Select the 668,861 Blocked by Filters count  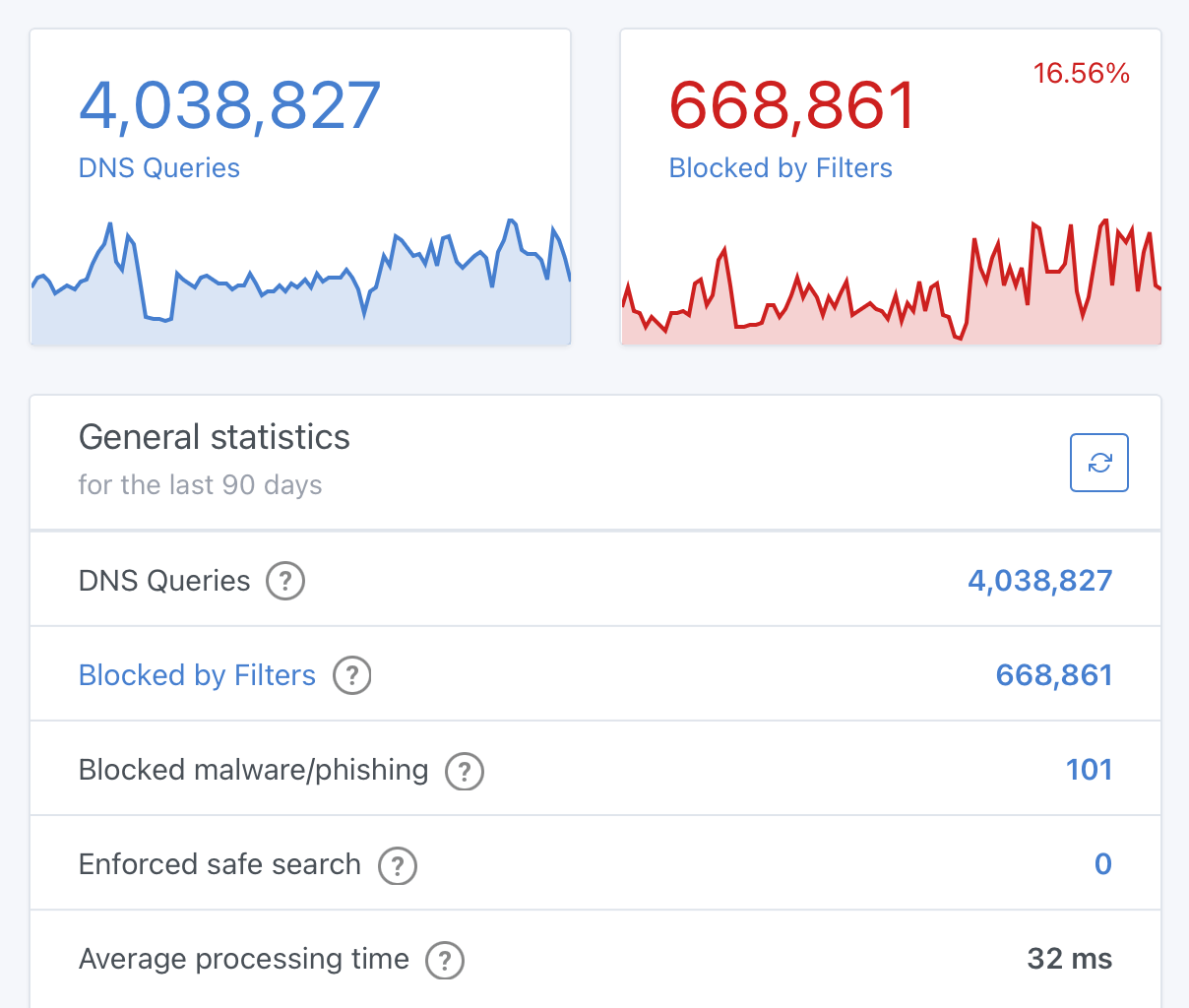coord(1053,675)
